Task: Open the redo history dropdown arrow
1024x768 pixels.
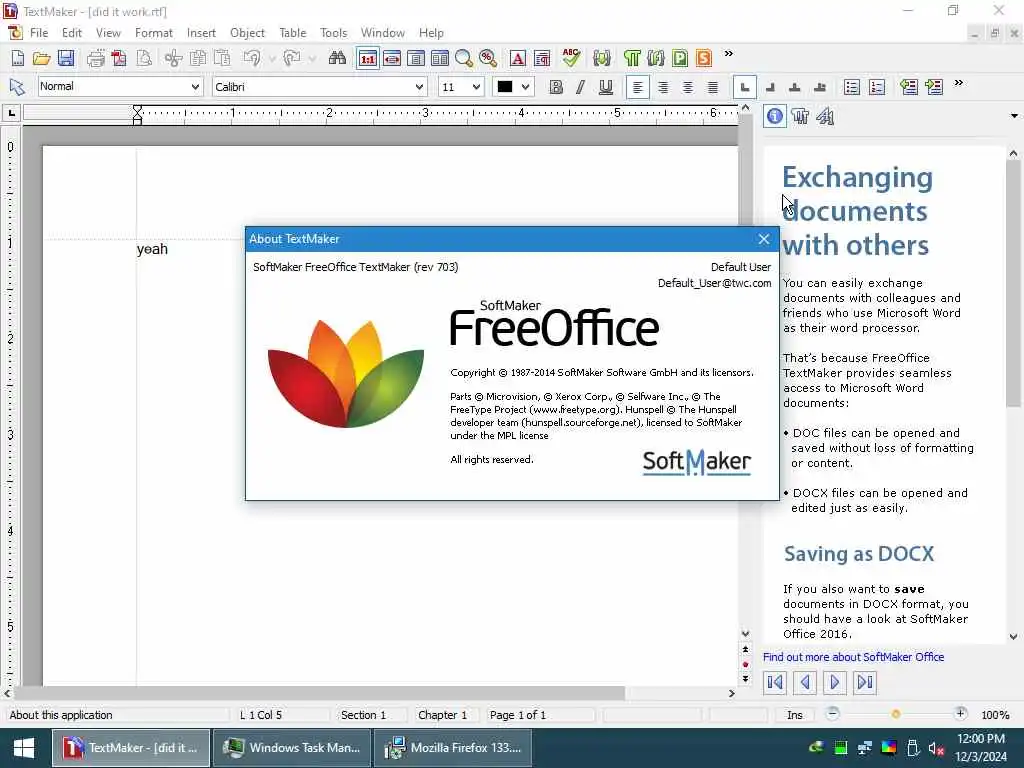Action: tap(312, 59)
